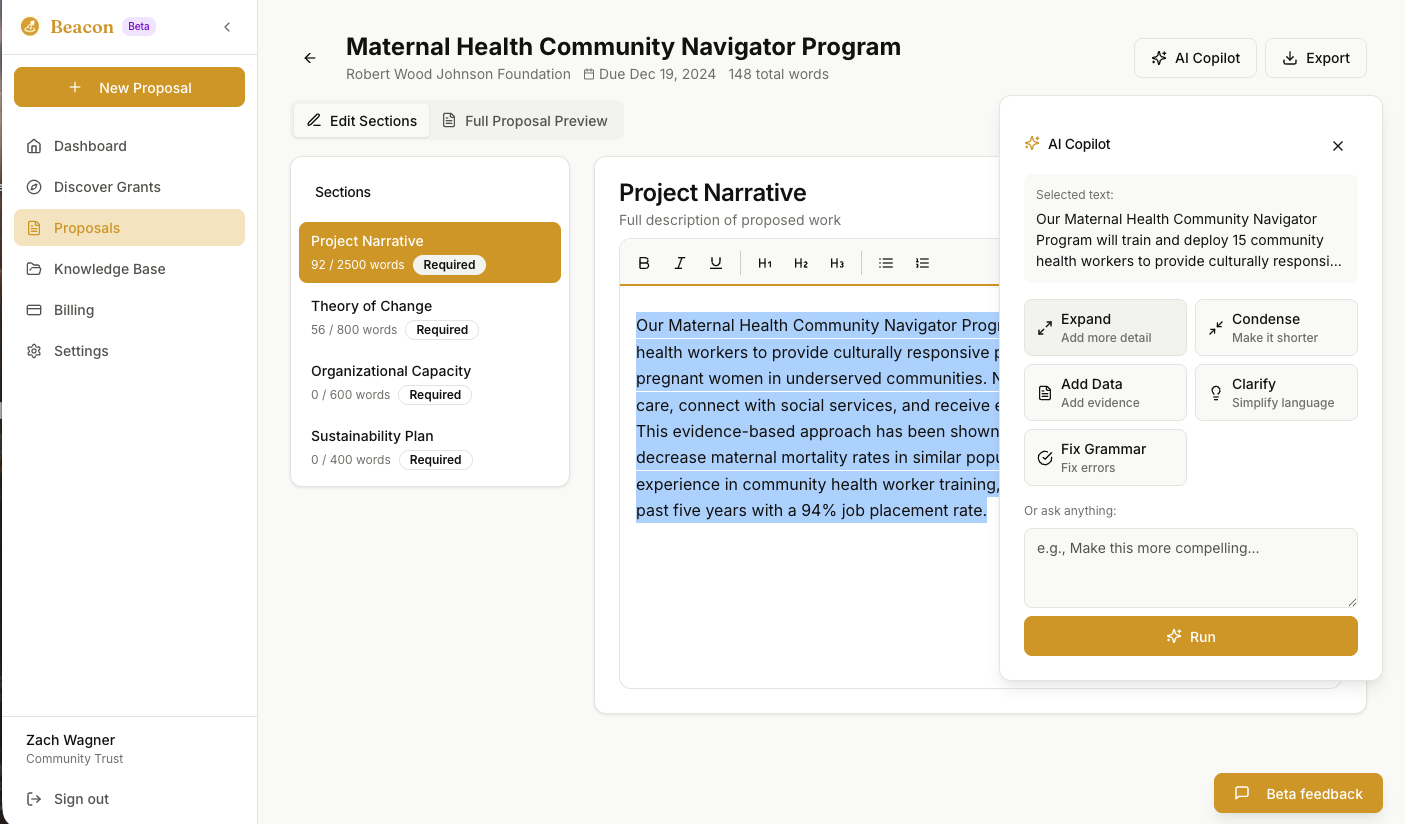
Task: Choose the Expand AI action
Action: 1105,328
